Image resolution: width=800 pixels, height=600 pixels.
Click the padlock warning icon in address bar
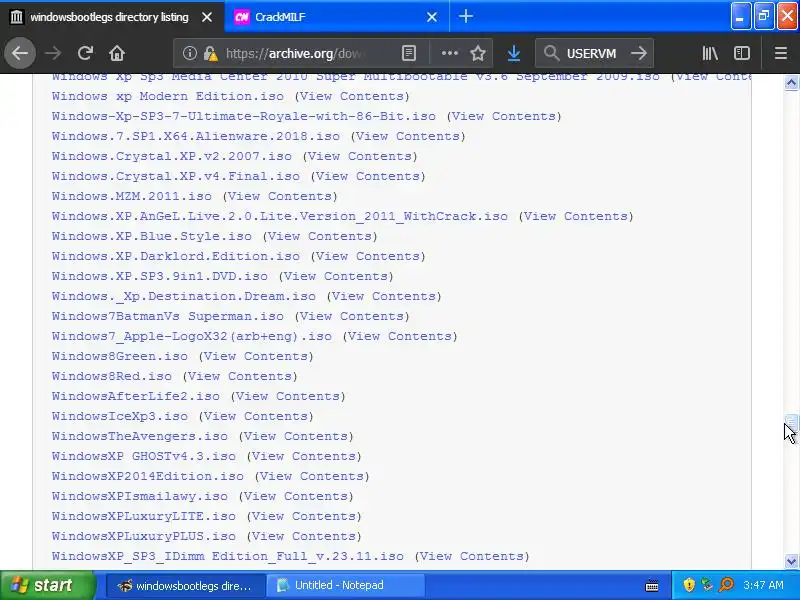(x=210, y=53)
